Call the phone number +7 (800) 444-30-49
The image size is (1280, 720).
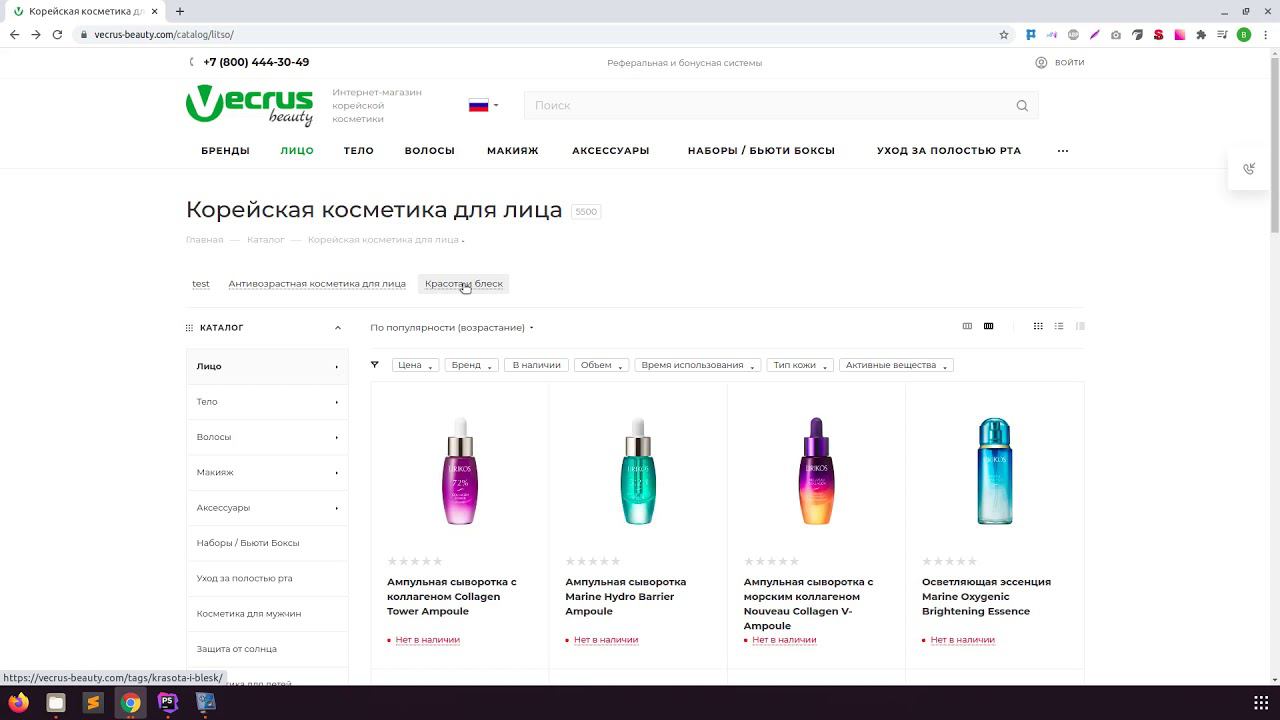pos(256,62)
